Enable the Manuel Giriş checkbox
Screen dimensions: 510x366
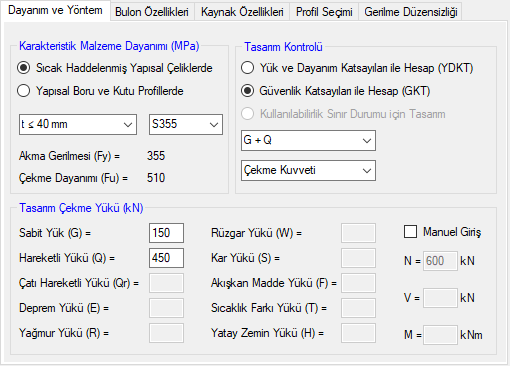click(x=442, y=232)
